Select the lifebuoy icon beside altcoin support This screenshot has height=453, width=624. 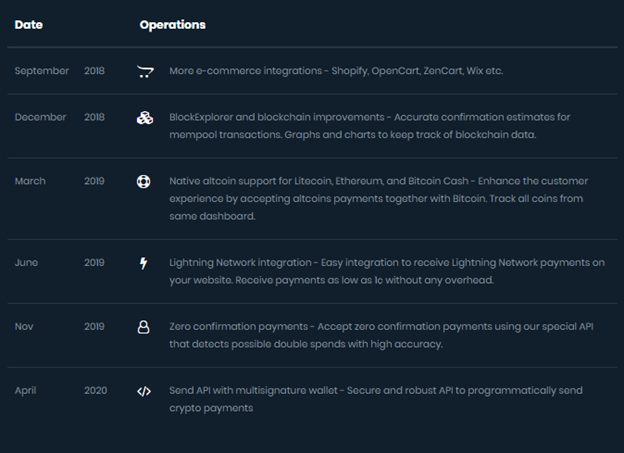144,182
